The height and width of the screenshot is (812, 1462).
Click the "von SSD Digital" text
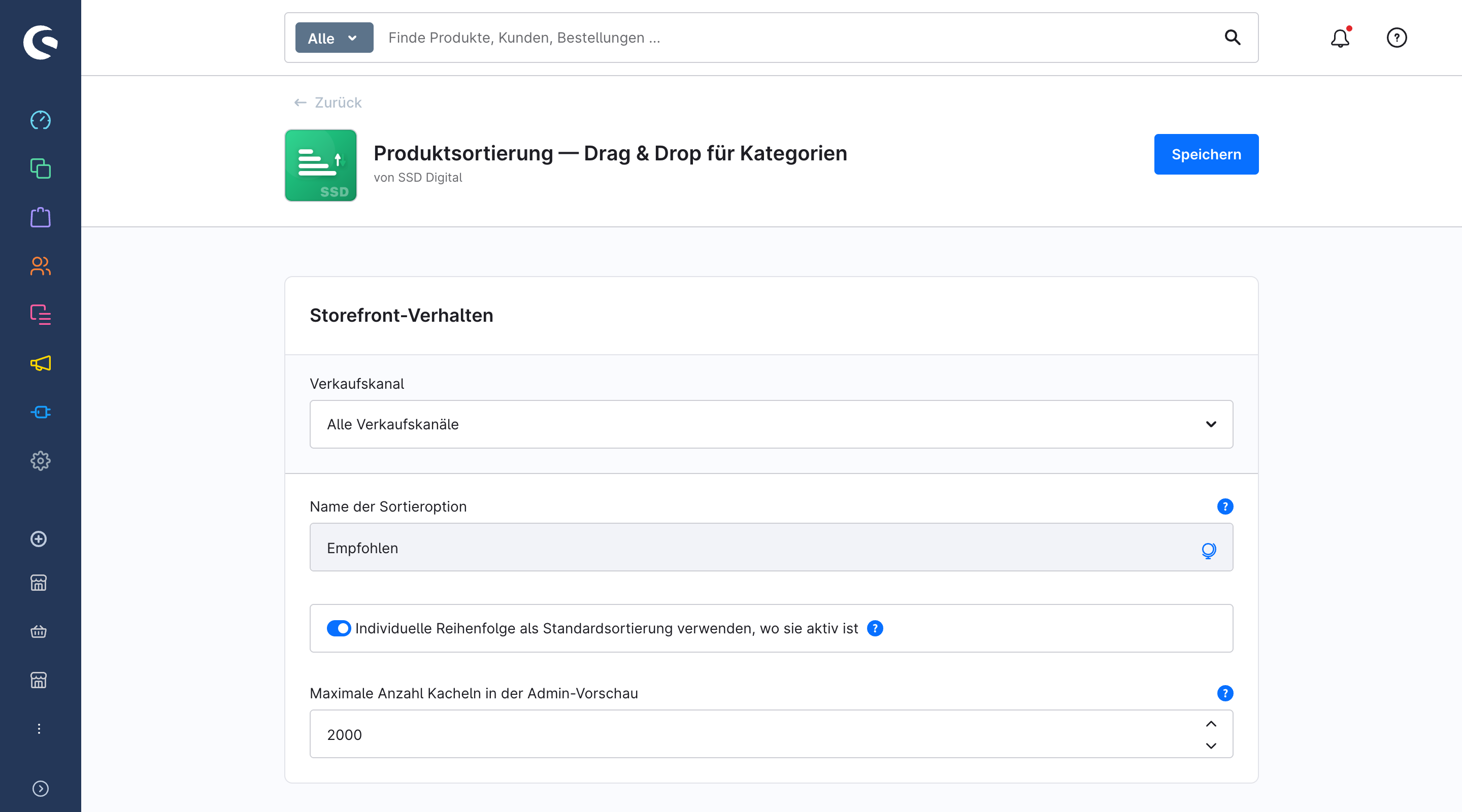[x=418, y=178]
